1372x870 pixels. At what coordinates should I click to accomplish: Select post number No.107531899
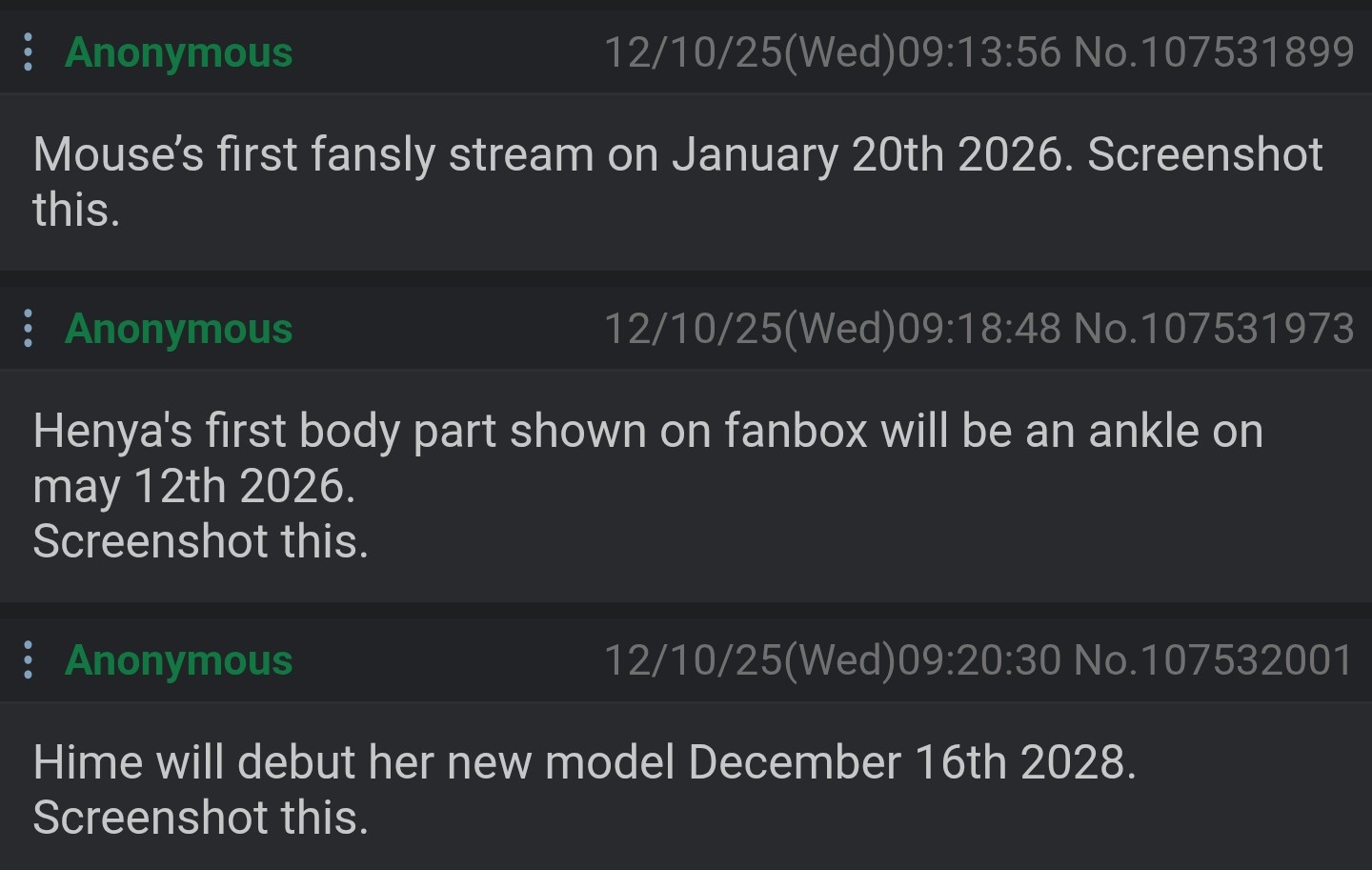click(x=1214, y=51)
